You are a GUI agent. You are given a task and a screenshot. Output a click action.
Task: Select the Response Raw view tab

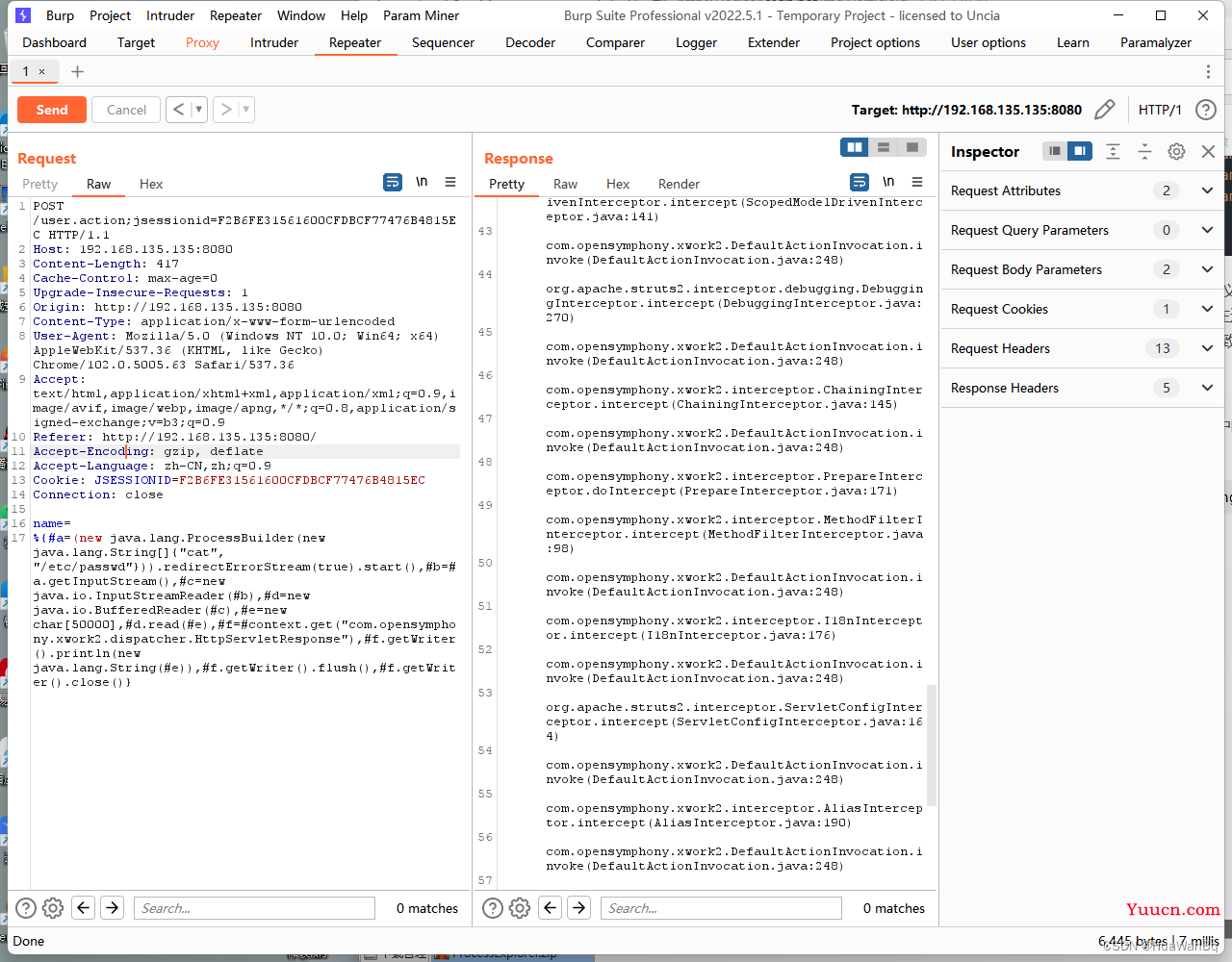565,184
